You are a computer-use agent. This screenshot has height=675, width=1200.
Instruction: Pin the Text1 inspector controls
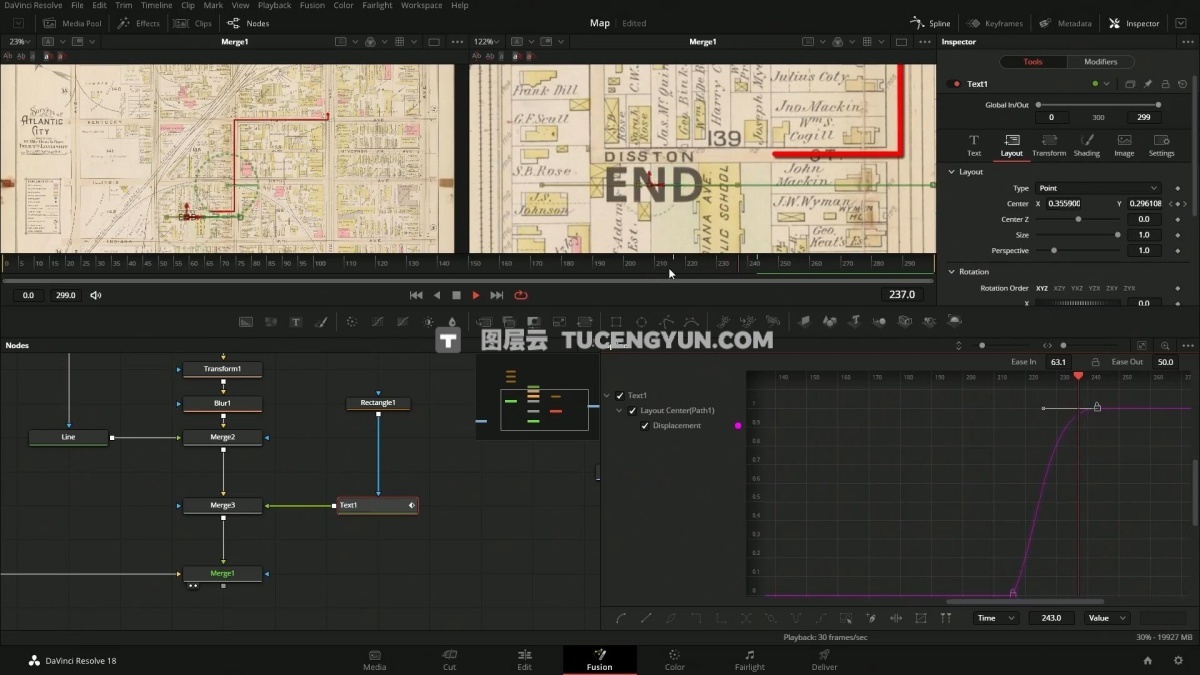click(x=1148, y=84)
